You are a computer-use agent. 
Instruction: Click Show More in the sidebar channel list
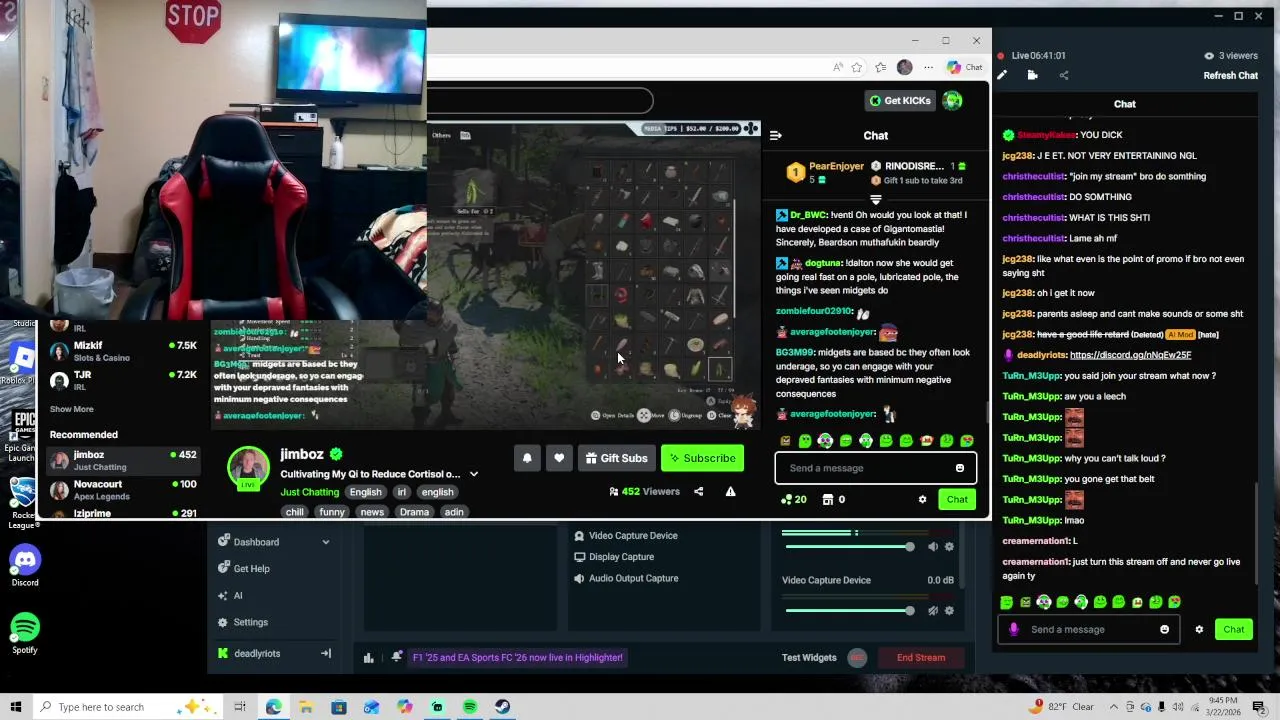click(72, 409)
